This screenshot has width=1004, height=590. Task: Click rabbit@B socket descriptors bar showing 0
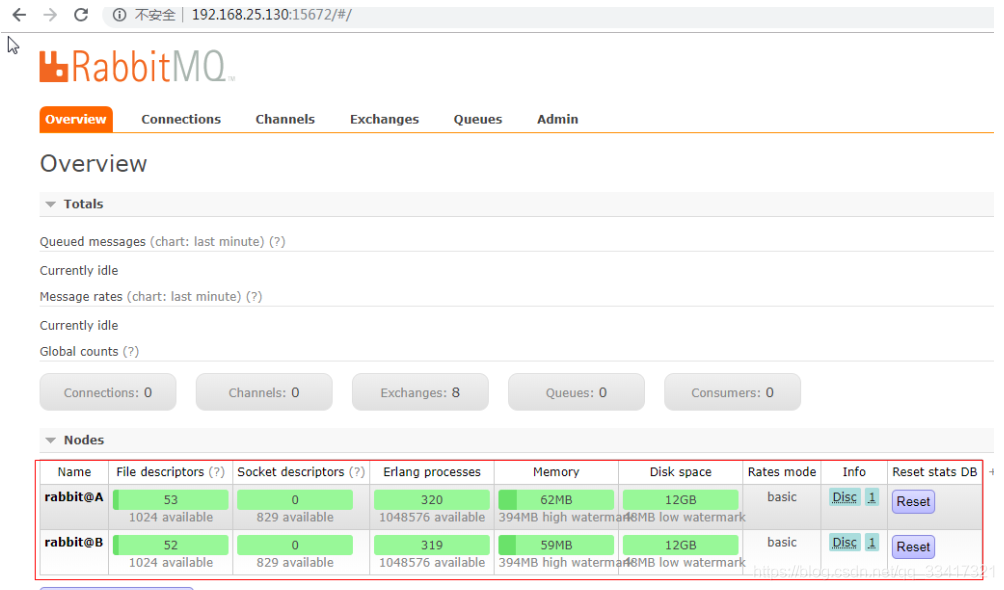point(295,545)
